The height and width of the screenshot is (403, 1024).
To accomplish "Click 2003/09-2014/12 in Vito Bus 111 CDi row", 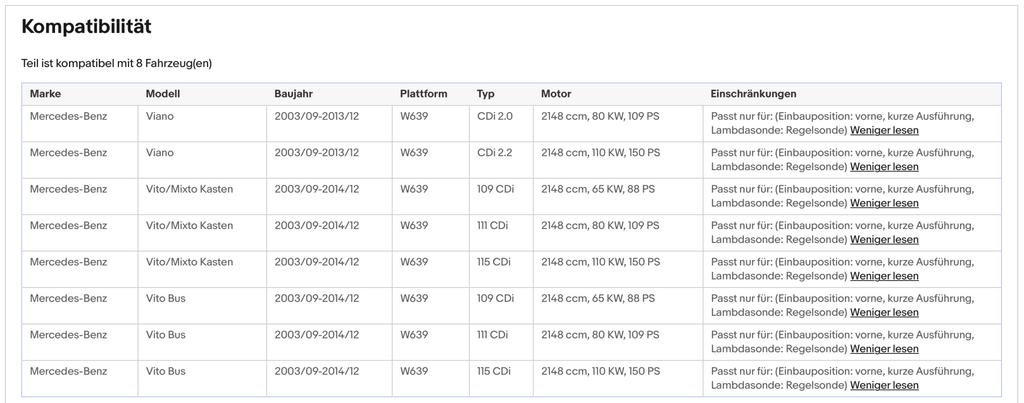I will click(317, 335).
